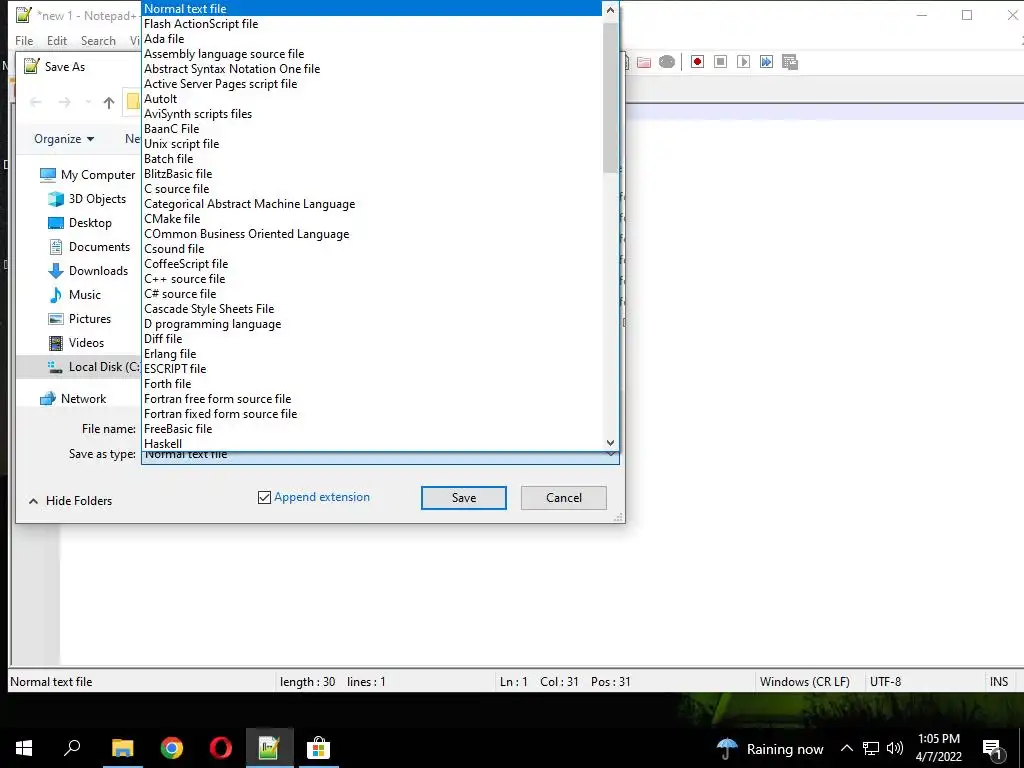
Task: Click the Save Recorded Macro icon
Action: 790,62
